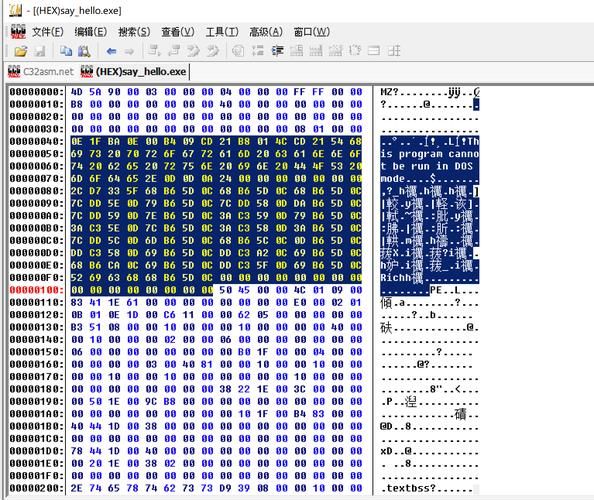
Task: Open the 搜索(S) menu
Action: point(134,32)
